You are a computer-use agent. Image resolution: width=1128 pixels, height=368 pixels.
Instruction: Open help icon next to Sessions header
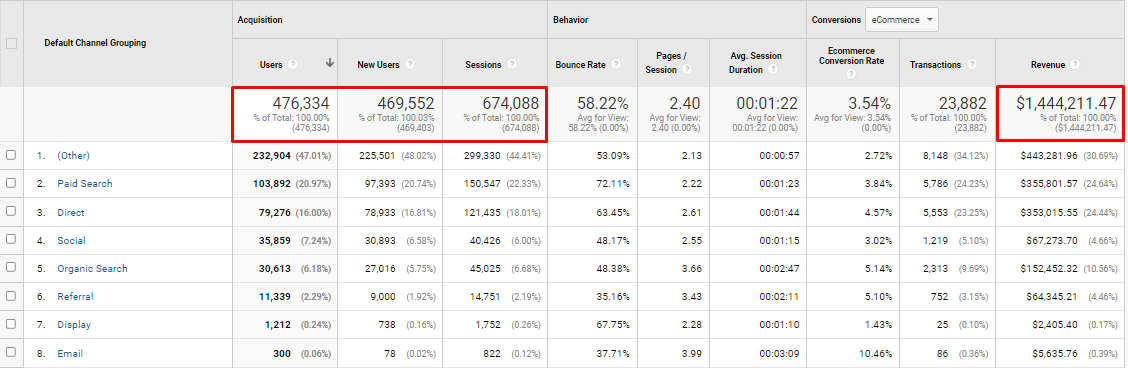511,64
